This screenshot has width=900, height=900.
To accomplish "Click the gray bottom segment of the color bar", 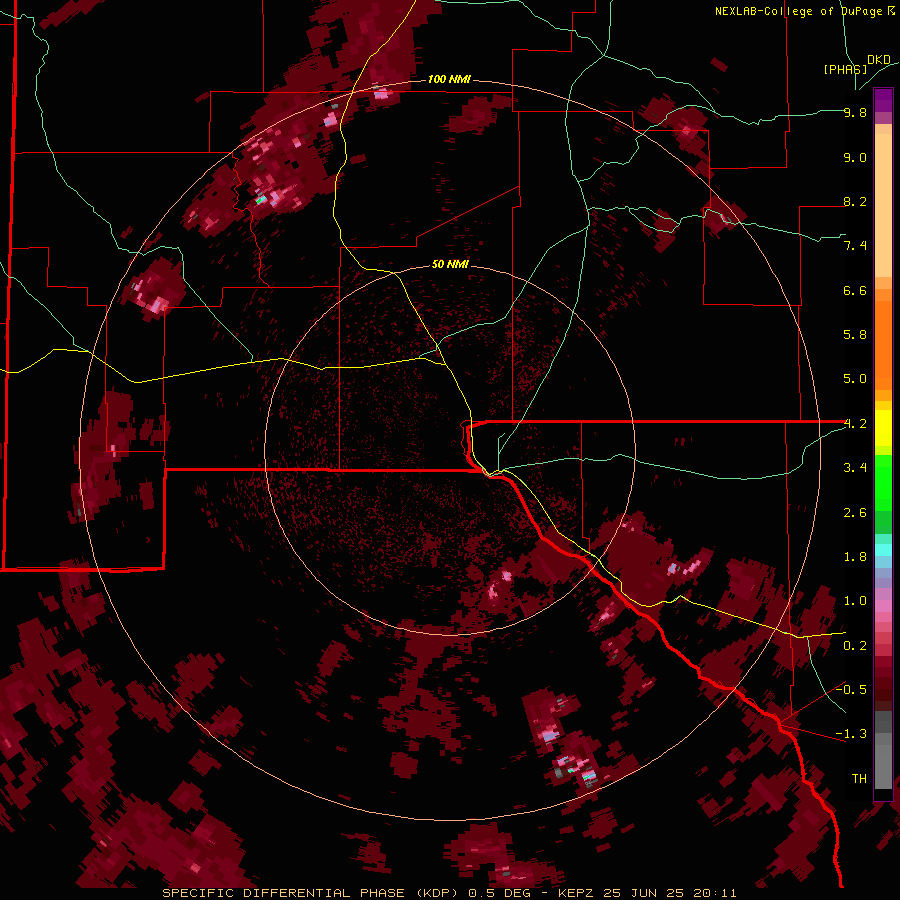I will click(883, 750).
